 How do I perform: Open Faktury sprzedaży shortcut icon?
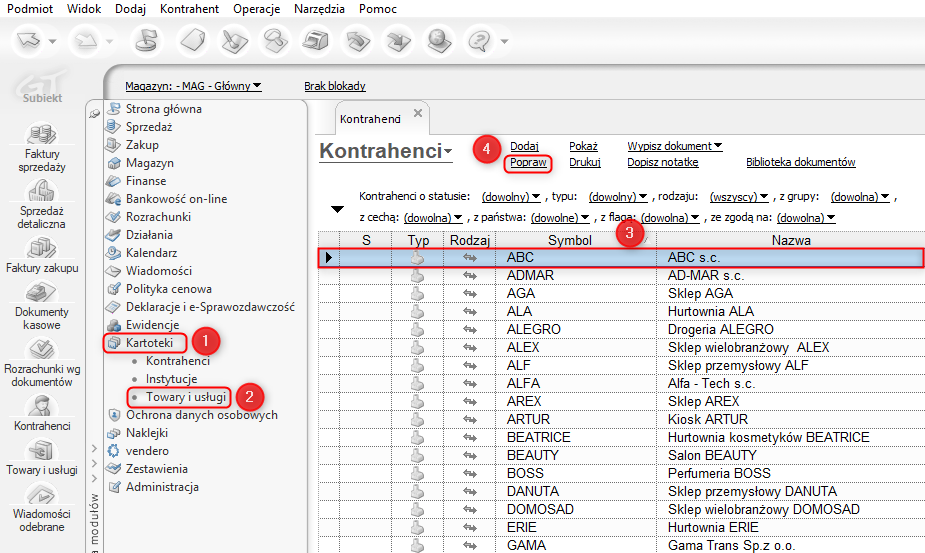point(41,134)
